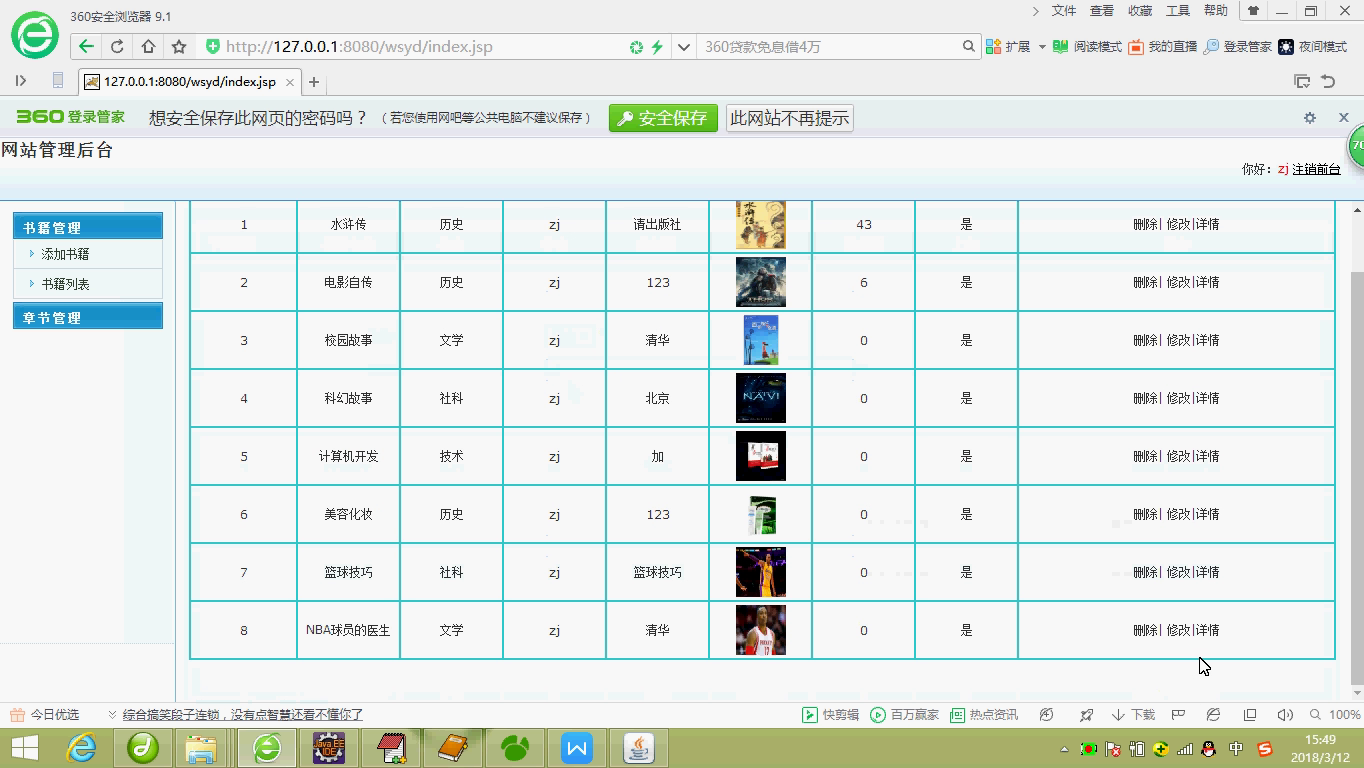Reload the page with the refresh icon
The image size is (1364, 768).
(x=117, y=46)
